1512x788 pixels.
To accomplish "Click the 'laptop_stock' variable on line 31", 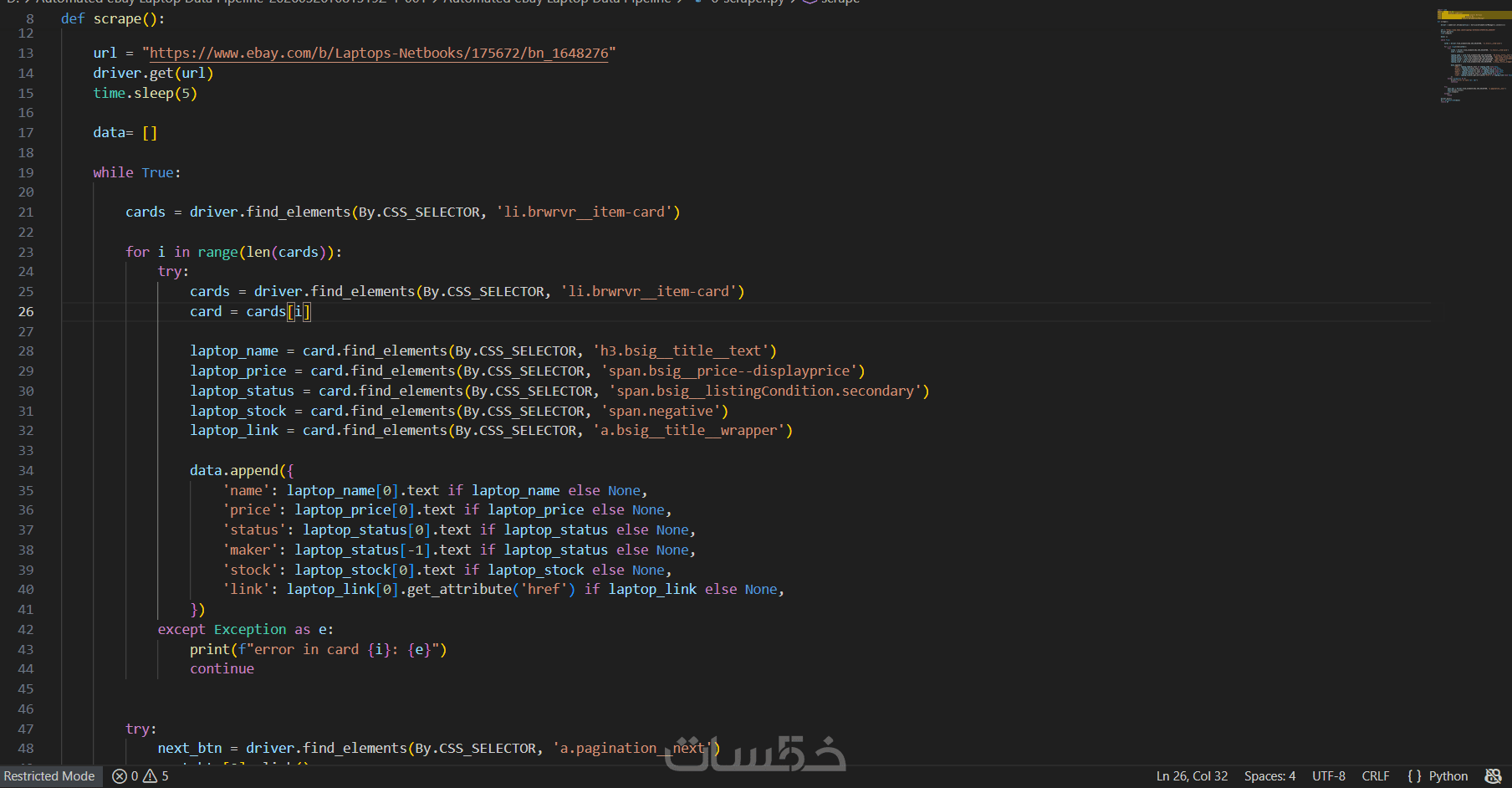I will pos(238,411).
